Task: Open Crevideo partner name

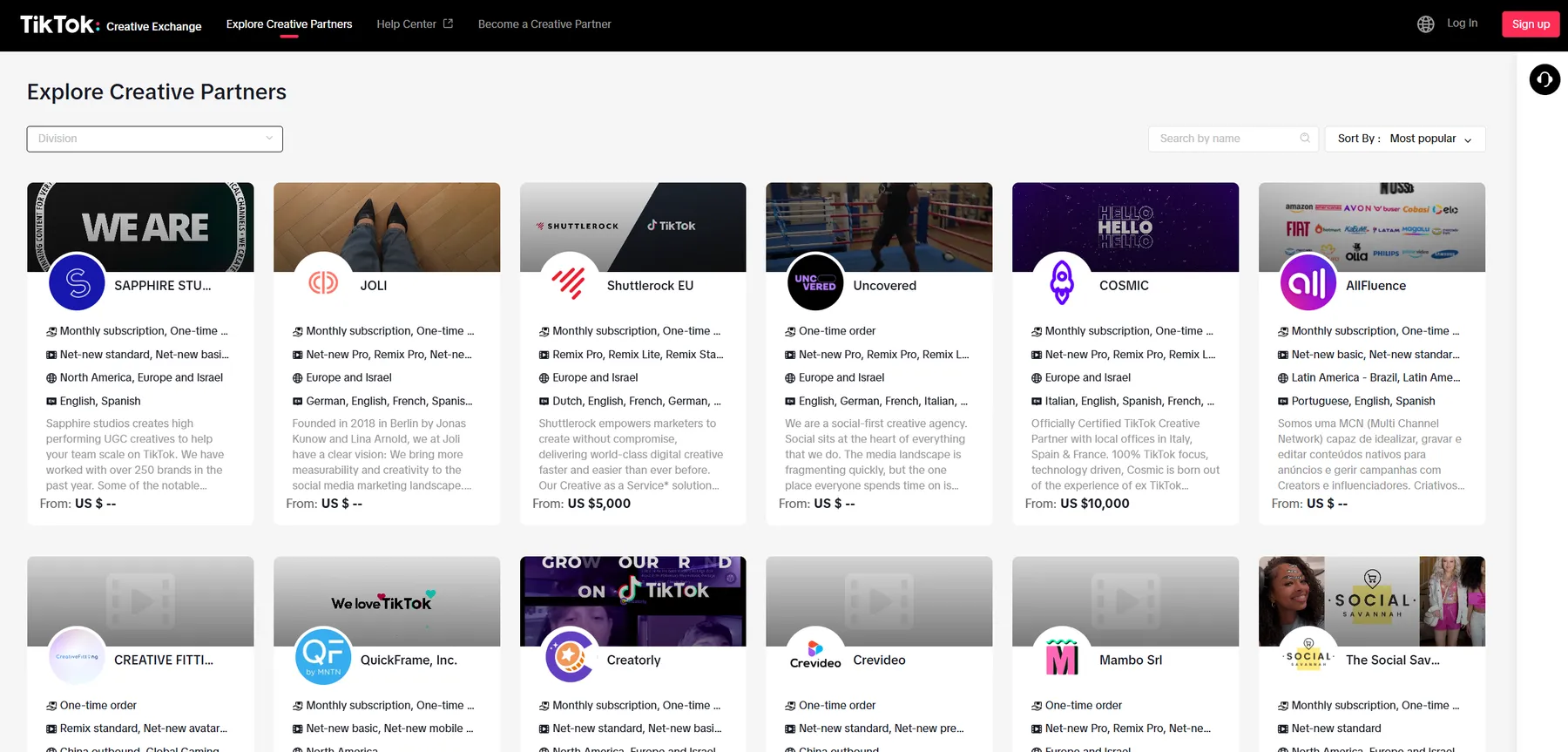Action: (880, 661)
